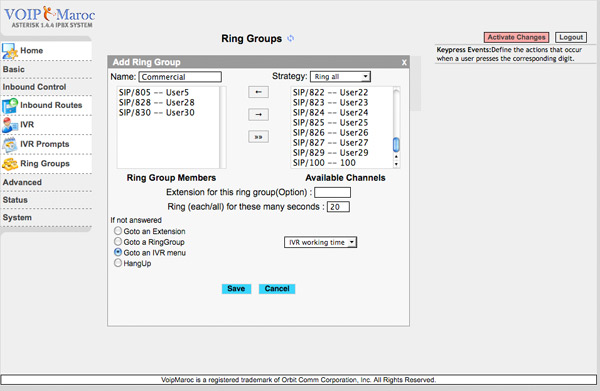Click the Inbound Routes link
Image resolution: width=600 pixels, height=391 pixels.
click(x=51, y=105)
